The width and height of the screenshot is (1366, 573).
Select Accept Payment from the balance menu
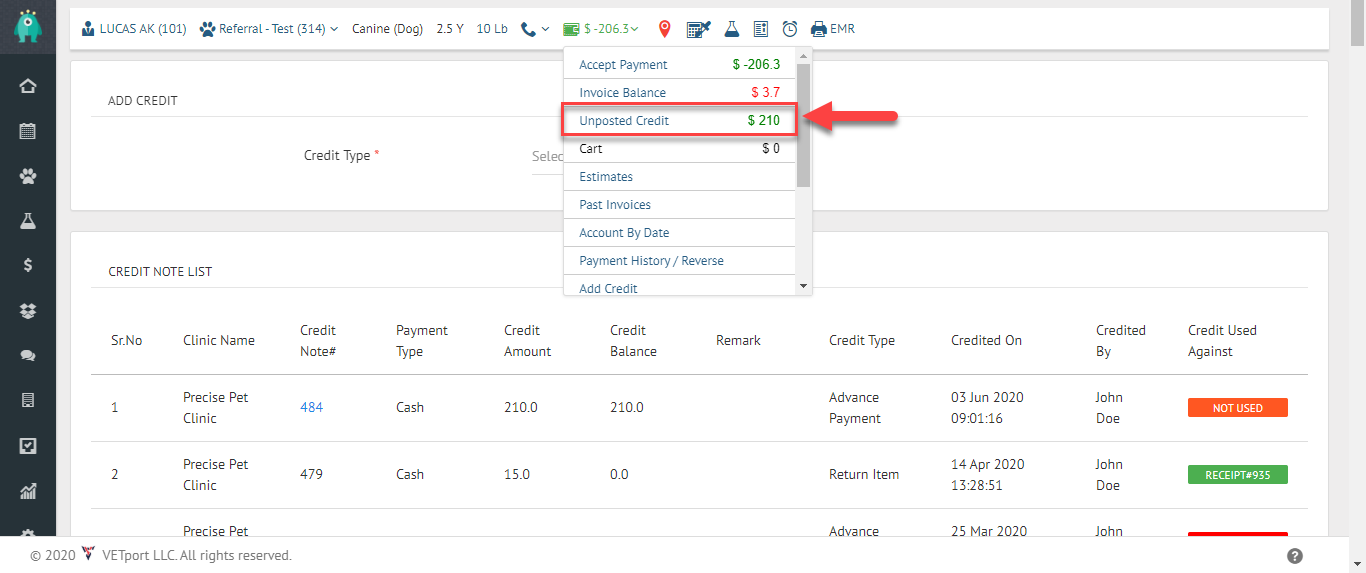coord(680,64)
